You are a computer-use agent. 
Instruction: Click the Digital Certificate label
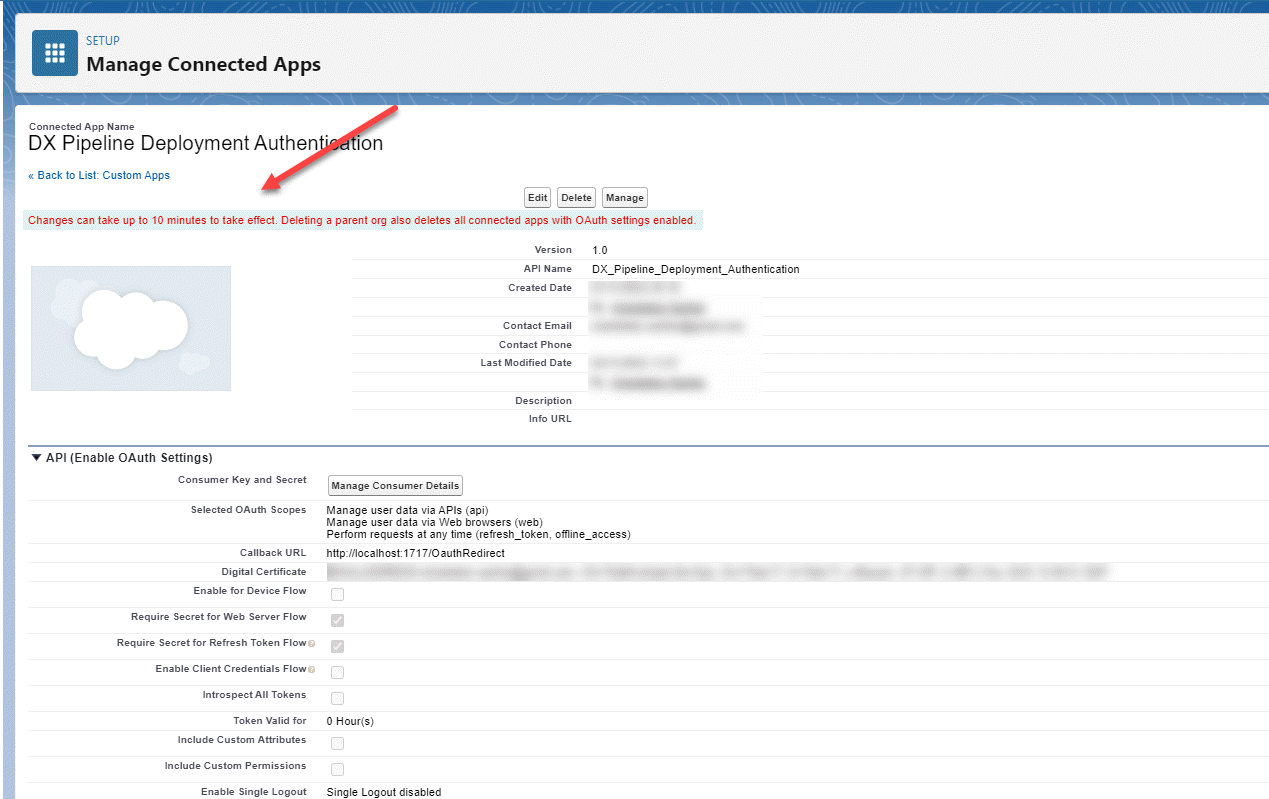pos(264,572)
